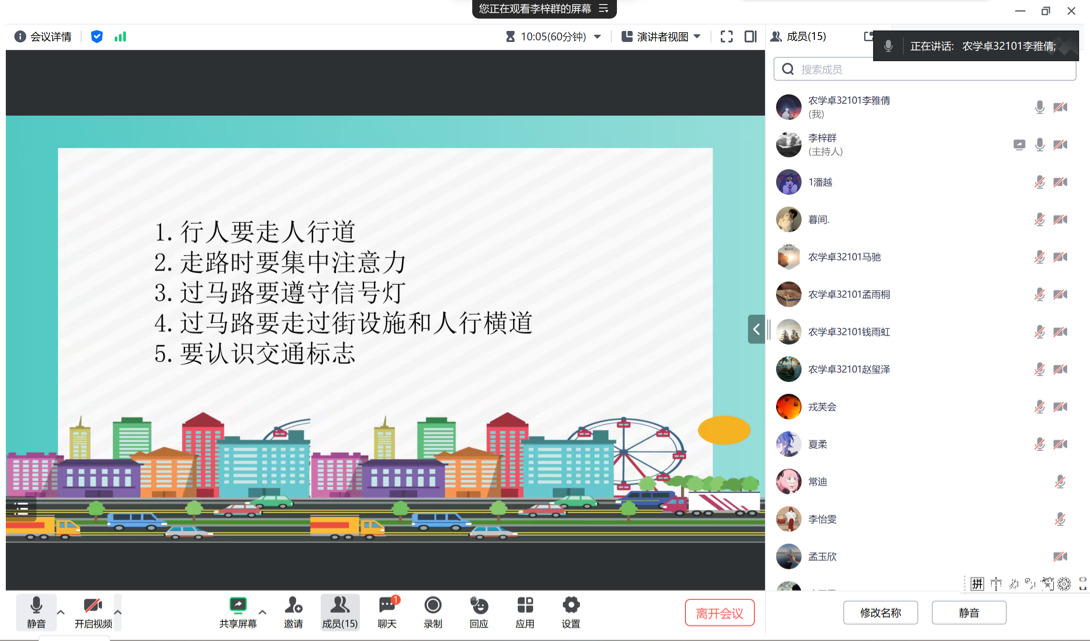This screenshot has height=641, width=1090.
Task: Enter fullscreen with the fullscreen icon
Action: 727,37
